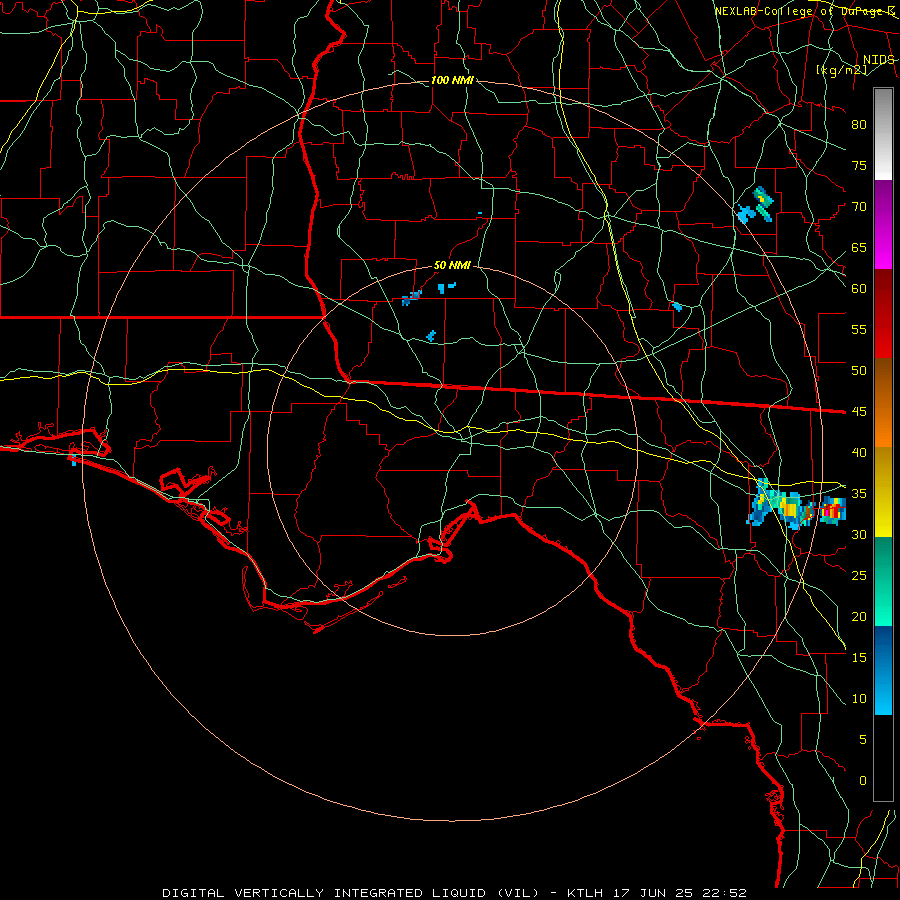This screenshot has height=900, width=900.
Task: Click the '60' value on the scale
Action: click(859, 289)
